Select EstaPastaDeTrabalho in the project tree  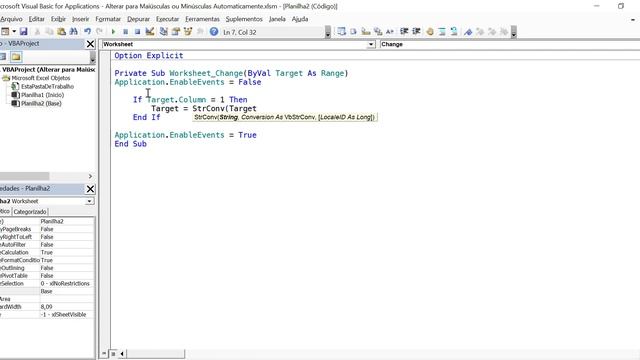coord(47,87)
